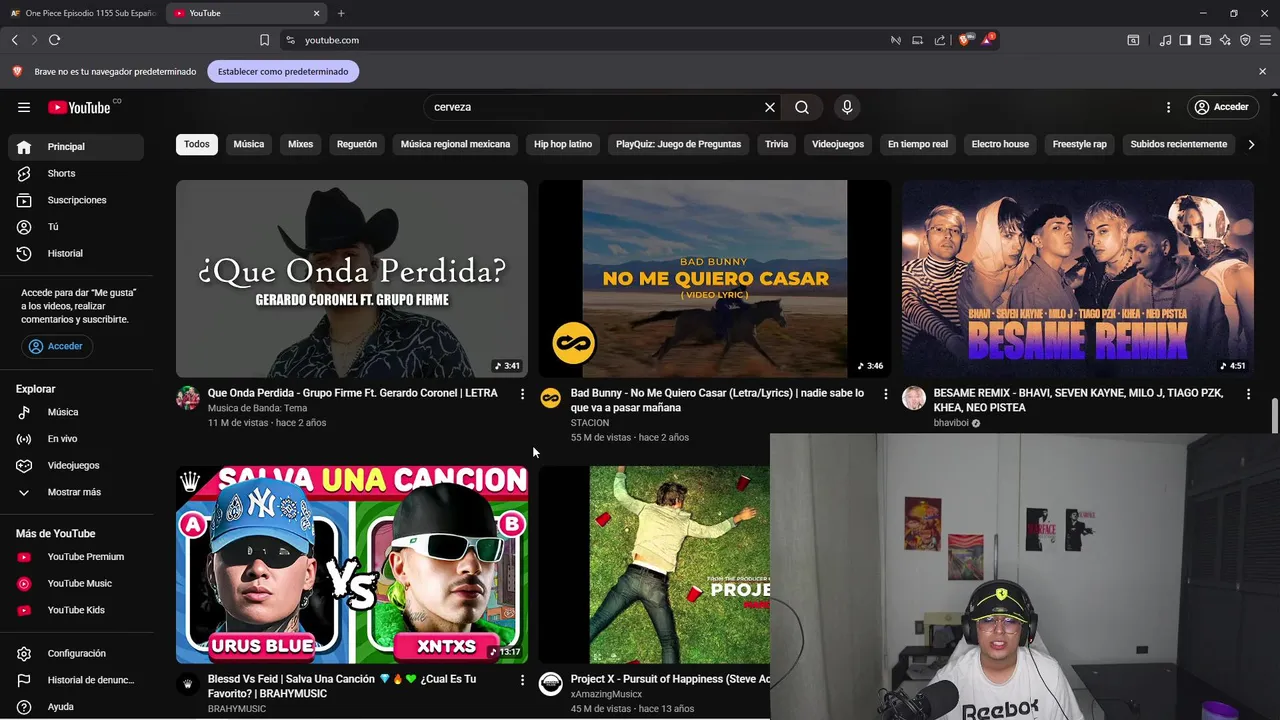Image resolution: width=1280 pixels, height=720 pixels.
Task: Open more options for Blessd Vs Feid video
Action: [x=522, y=680]
